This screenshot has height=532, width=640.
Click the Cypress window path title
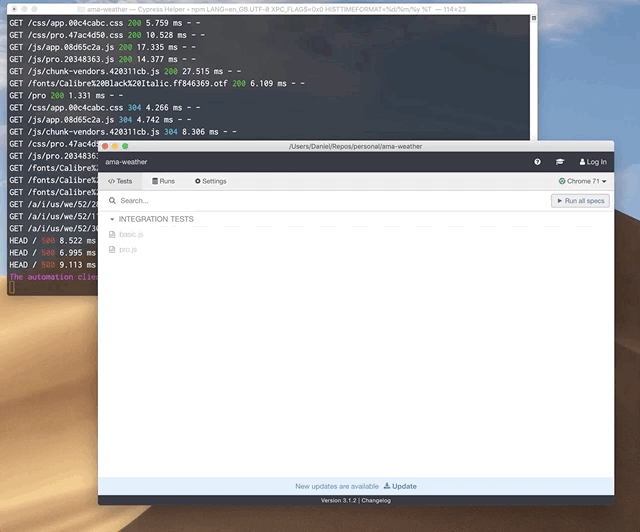coord(356,146)
